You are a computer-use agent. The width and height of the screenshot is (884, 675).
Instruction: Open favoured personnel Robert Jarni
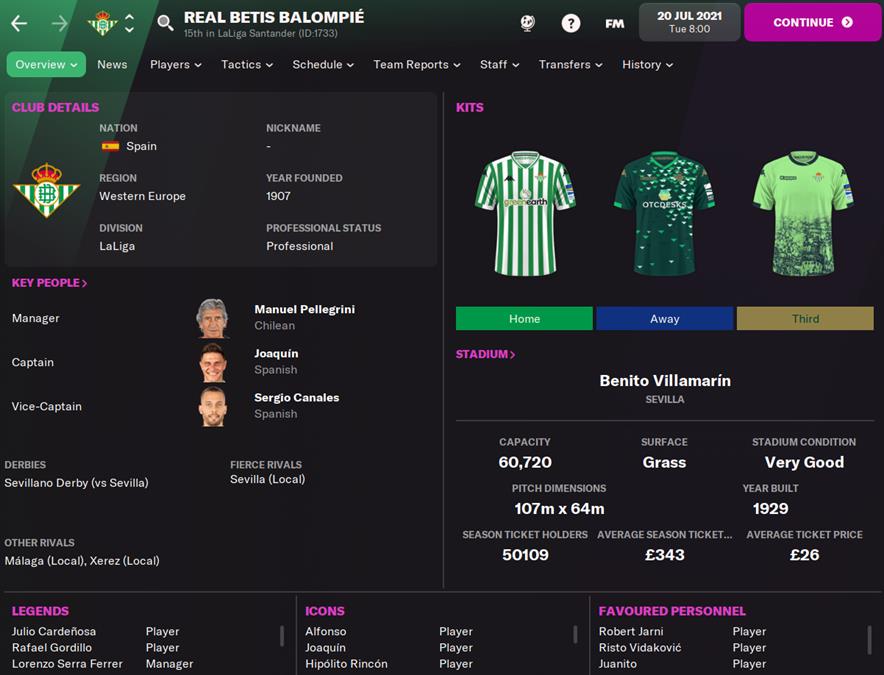pyautogui.click(x=631, y=631)
